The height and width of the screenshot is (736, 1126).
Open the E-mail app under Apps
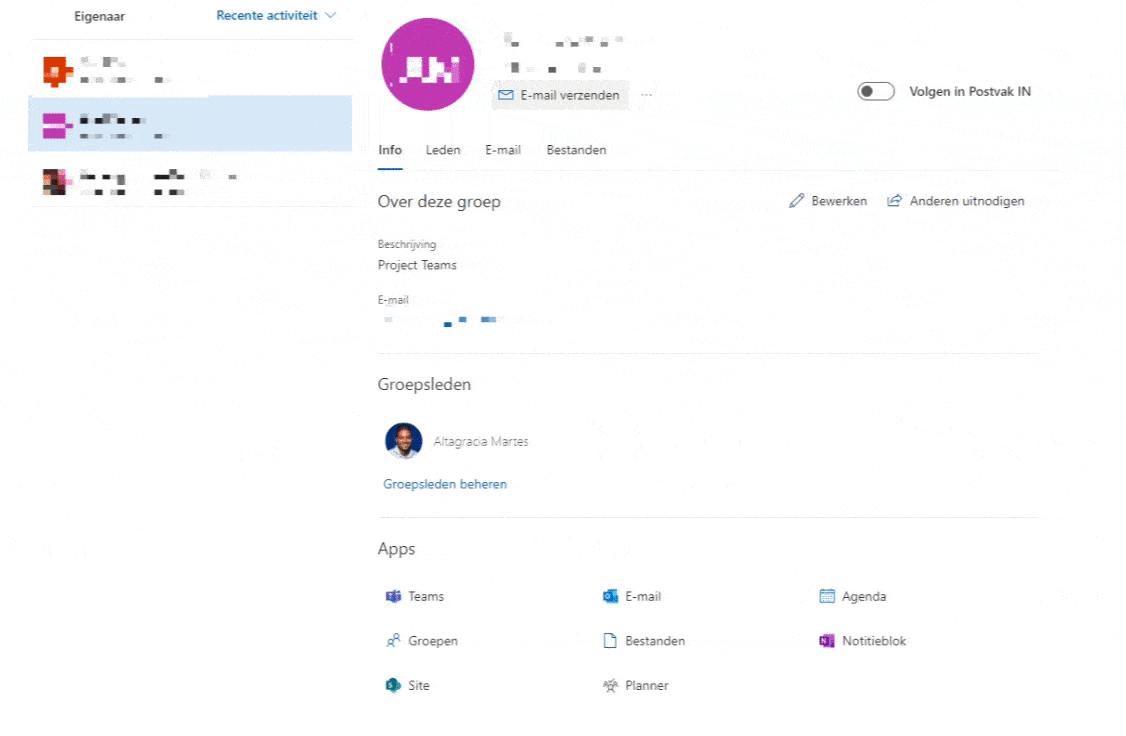(x=632, y=596)
